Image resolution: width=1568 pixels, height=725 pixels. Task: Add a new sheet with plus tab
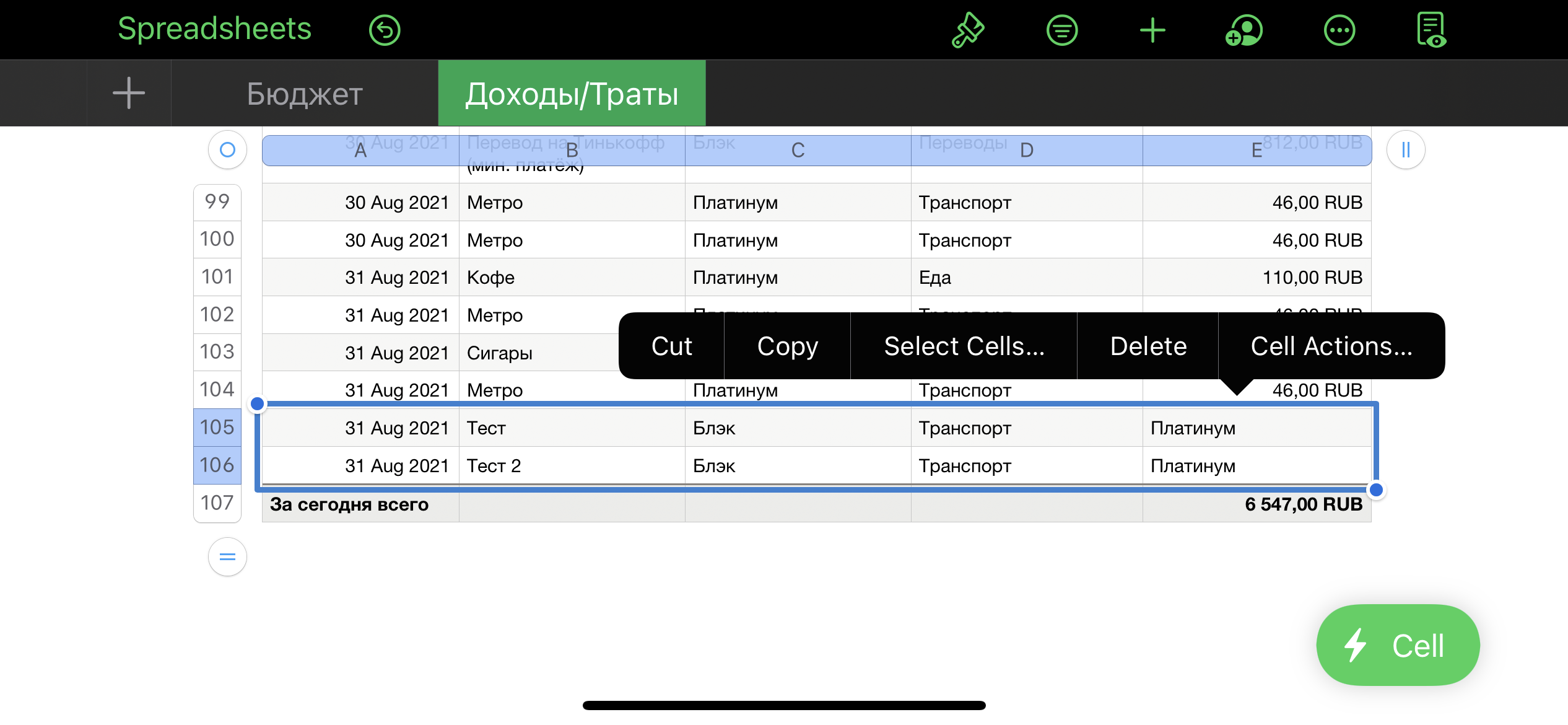(129, 94)
